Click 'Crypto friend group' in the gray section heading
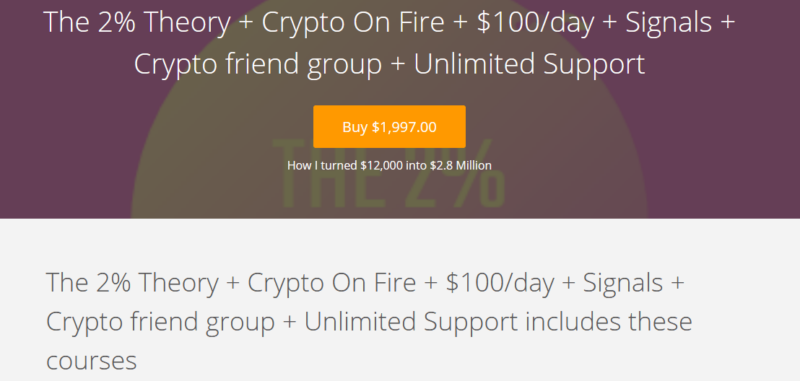This screenshot has height=381, width=800. coord(160,322)
